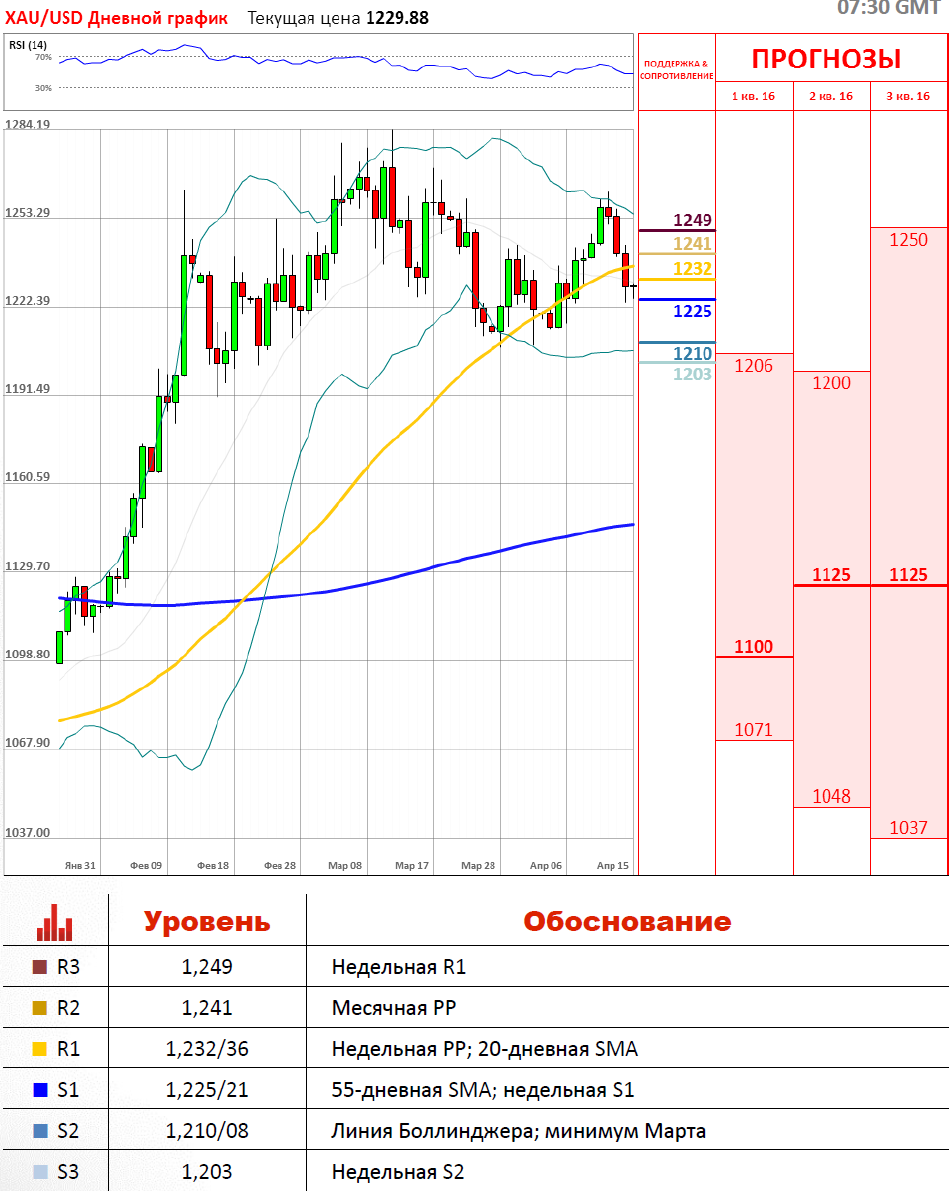The width and height of the screenshot is (950, 1191).
Task: Click the 'Апр 15' date axis label
Action: coord(613,865)
